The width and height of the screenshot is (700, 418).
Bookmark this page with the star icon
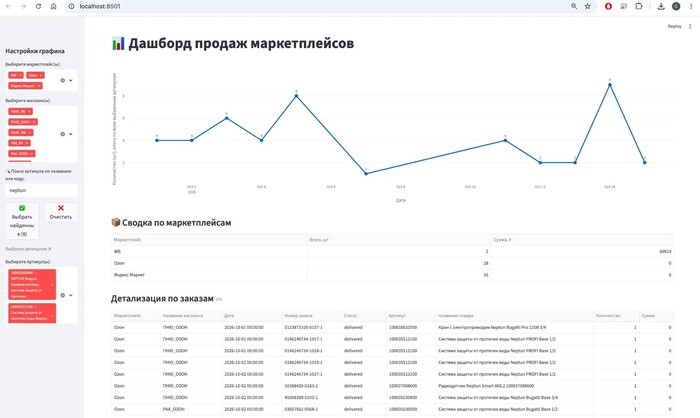tap(588, 6)
